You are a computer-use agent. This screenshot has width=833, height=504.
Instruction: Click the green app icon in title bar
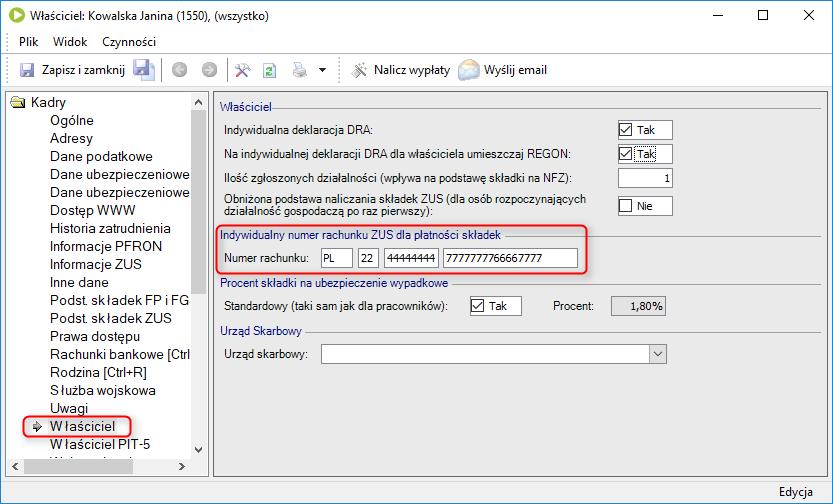coord(16,15)
